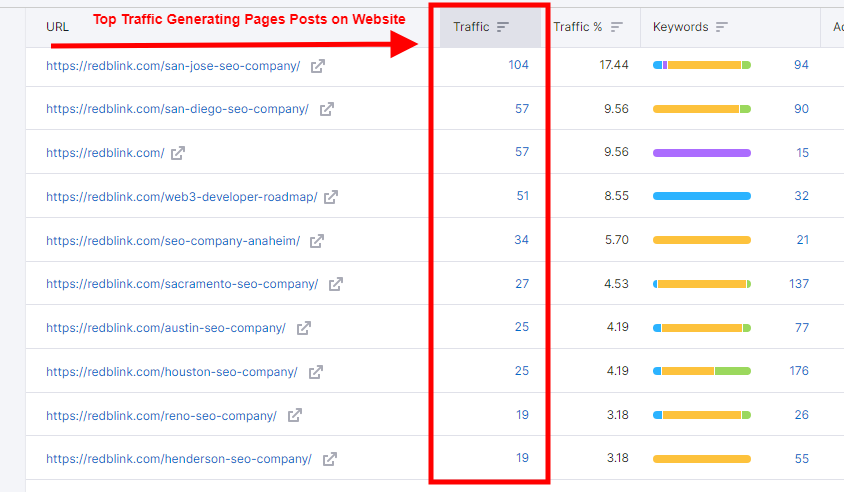Open external link icon for austin-seo-company

[304, 328]
